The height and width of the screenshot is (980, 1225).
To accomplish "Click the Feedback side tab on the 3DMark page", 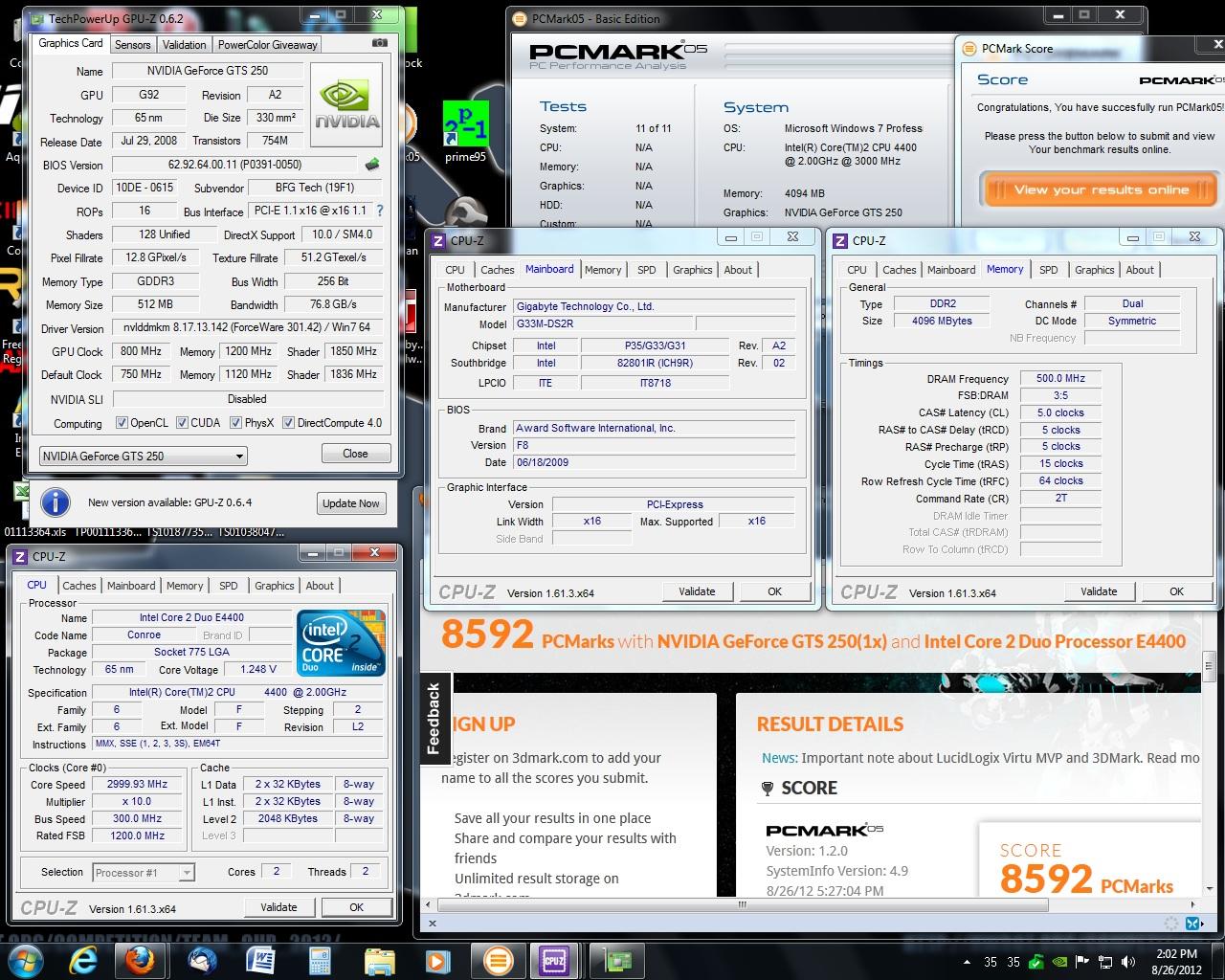I will pyautogui.click(x=433, y=717).
